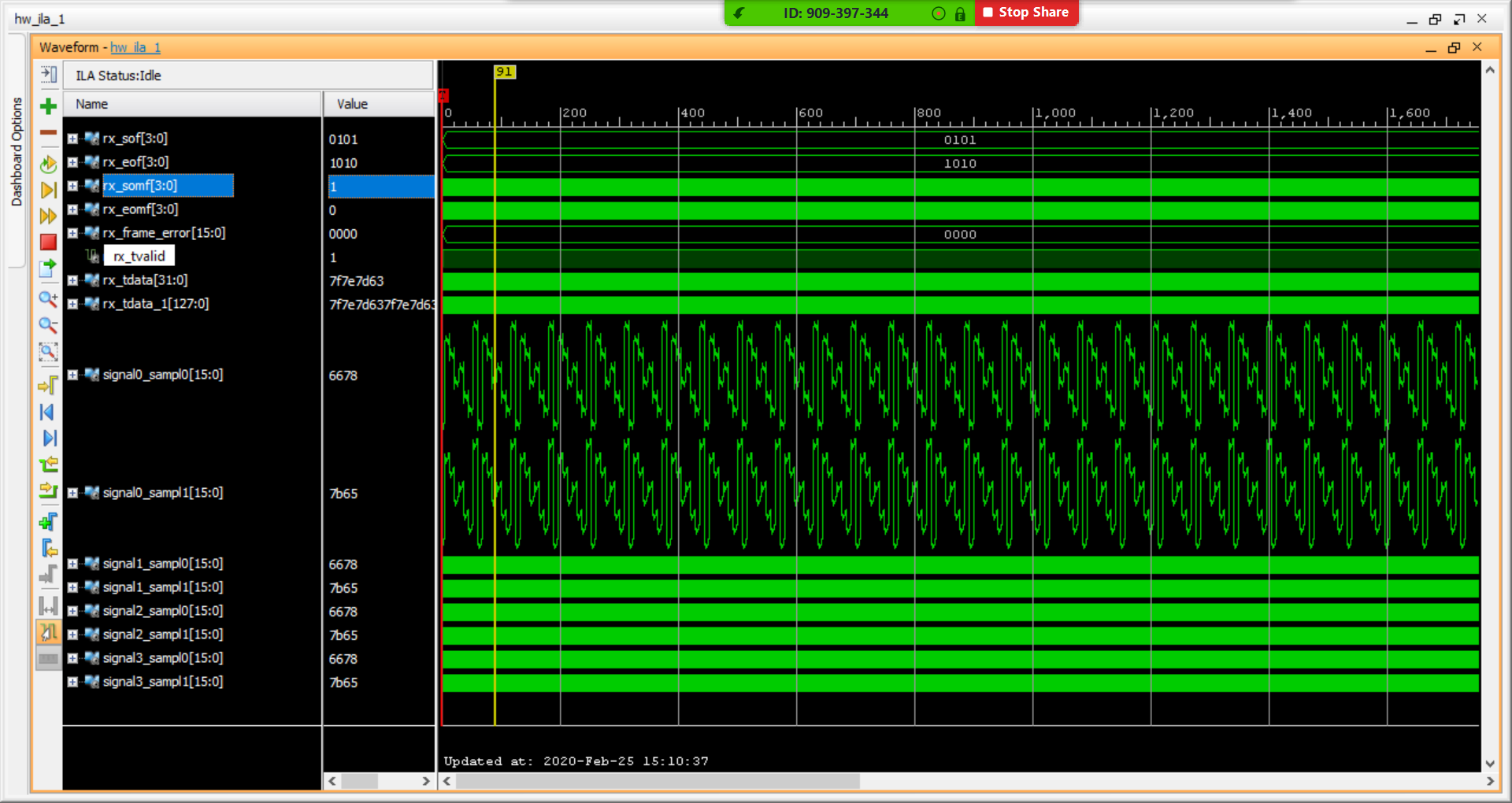Export ILA data with the green arrow page icon
The height and width of the screenshot is (803, 1512).
click(48, 268)
